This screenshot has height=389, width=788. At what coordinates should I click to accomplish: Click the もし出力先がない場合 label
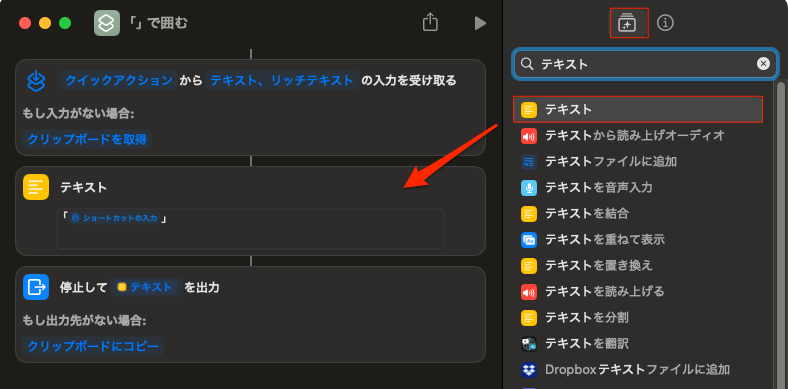pyautogui.click(x=84, y=320)
